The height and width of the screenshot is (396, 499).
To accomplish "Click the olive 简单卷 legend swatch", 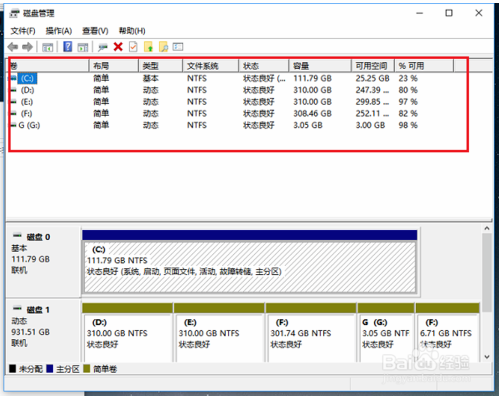I will click(x=87, y=369).
